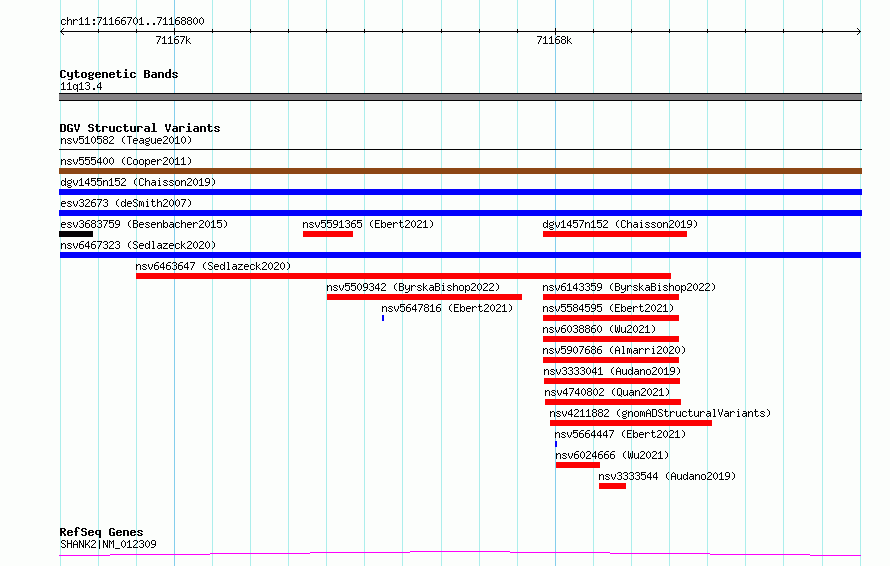Image resolution: width=890 pixels, height=566 pixels.
Task: Click the chr11:71166701..71168800 region label
Action: 132,21
